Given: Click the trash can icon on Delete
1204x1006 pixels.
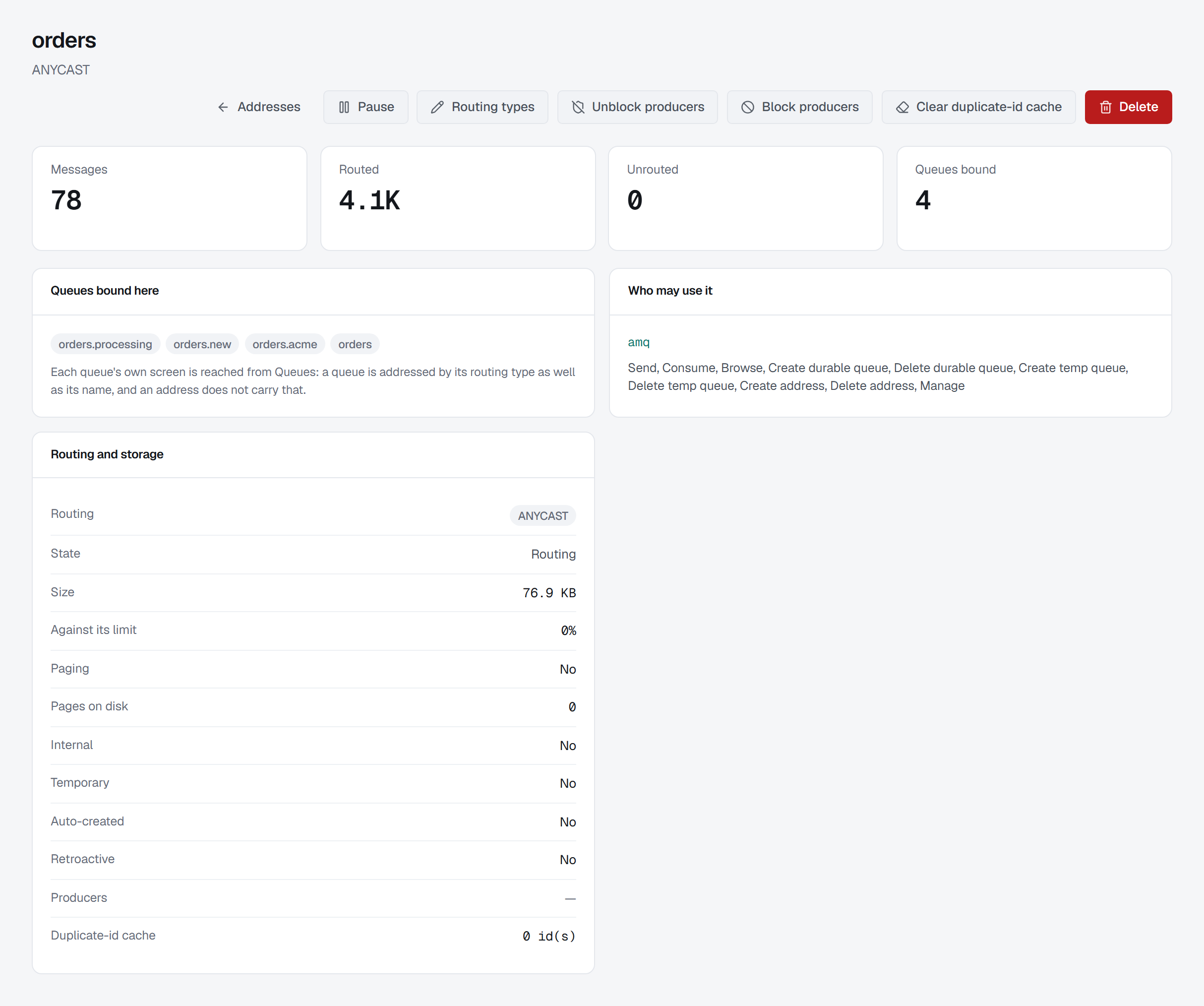Looking at the screenshot, I should (x=1106, y=107).
